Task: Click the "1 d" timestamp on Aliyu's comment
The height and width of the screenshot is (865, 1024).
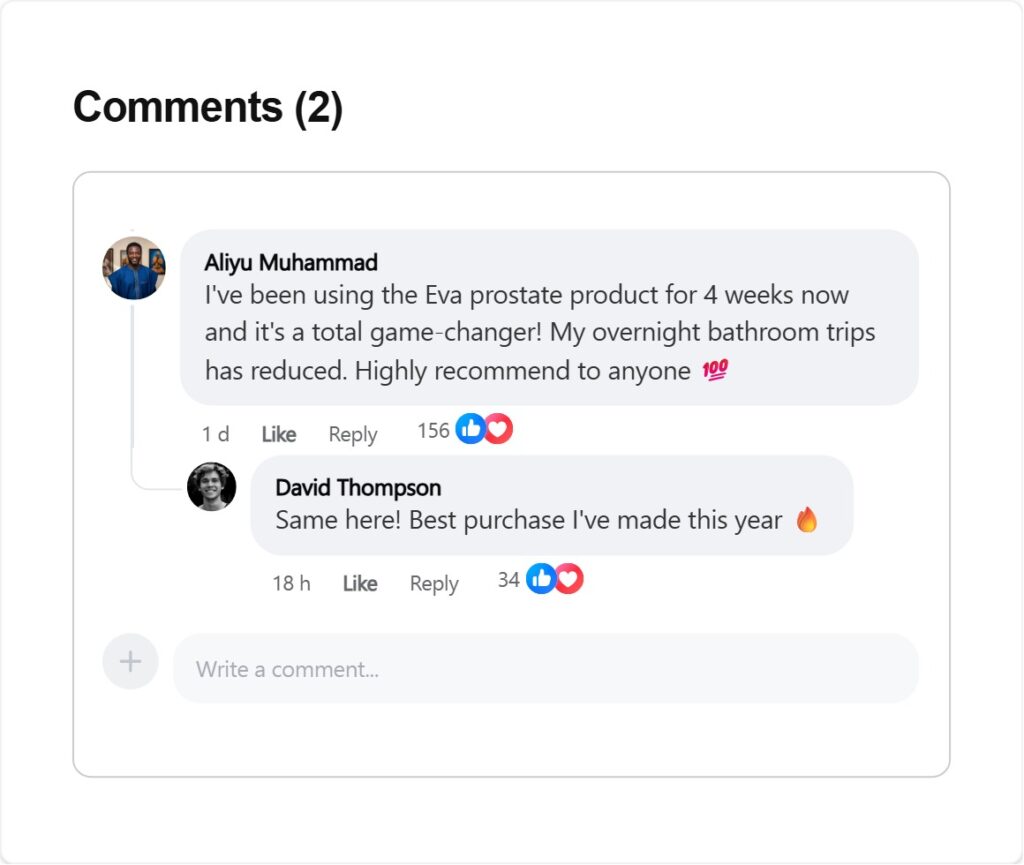Action: point(215,434)
